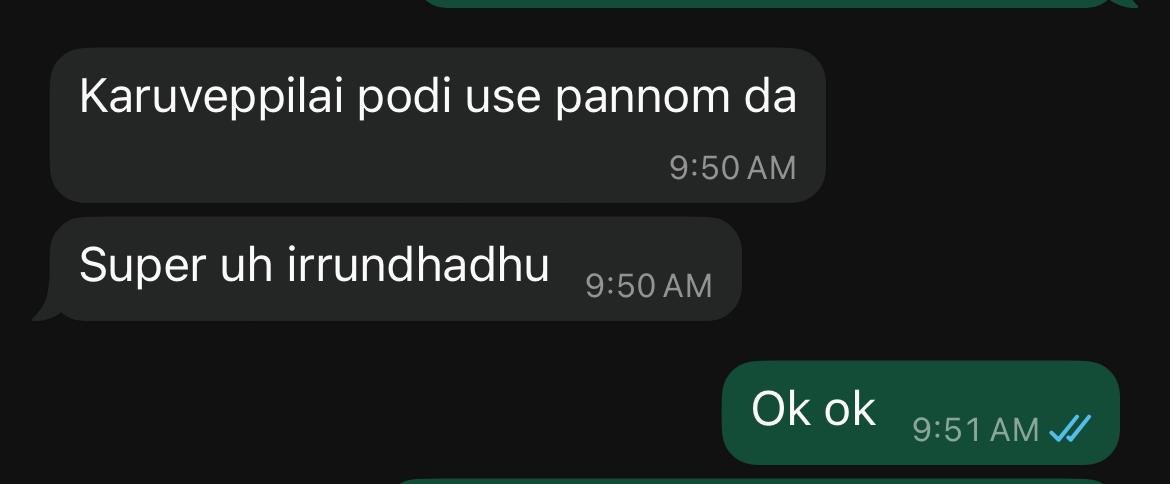Click the 9:51 AM timestamp on Ok ok

(975, 430)
